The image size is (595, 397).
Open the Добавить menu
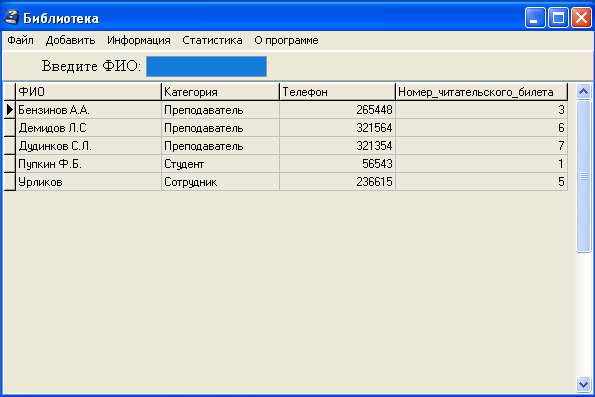coord(70,40)
